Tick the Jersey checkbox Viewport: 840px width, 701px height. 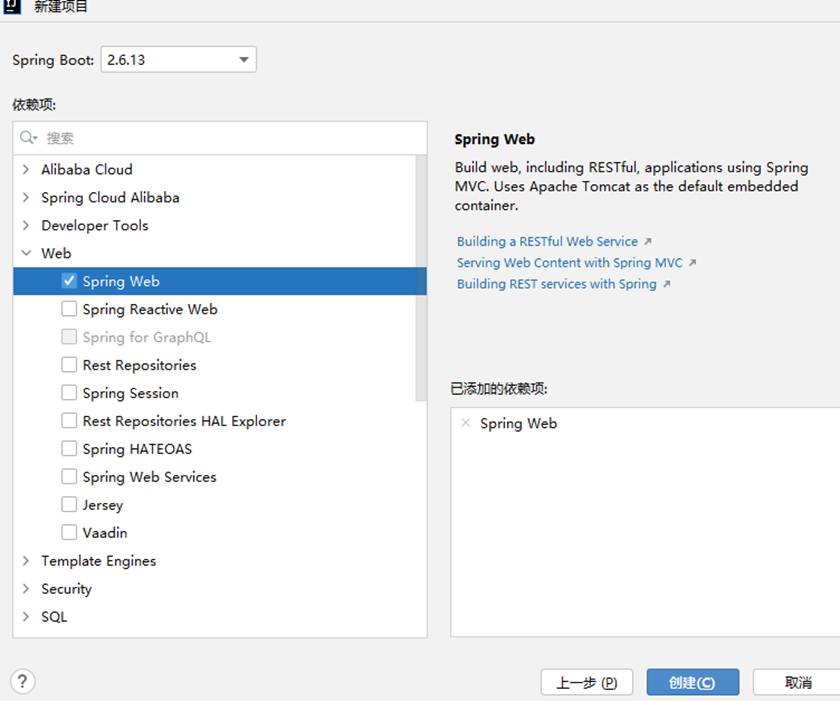[69, 504]
